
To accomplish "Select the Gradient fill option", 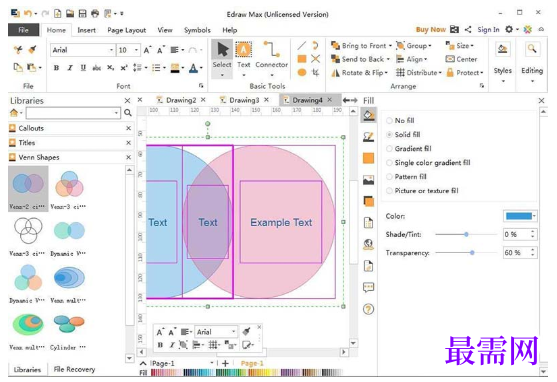I will (409, 149).
